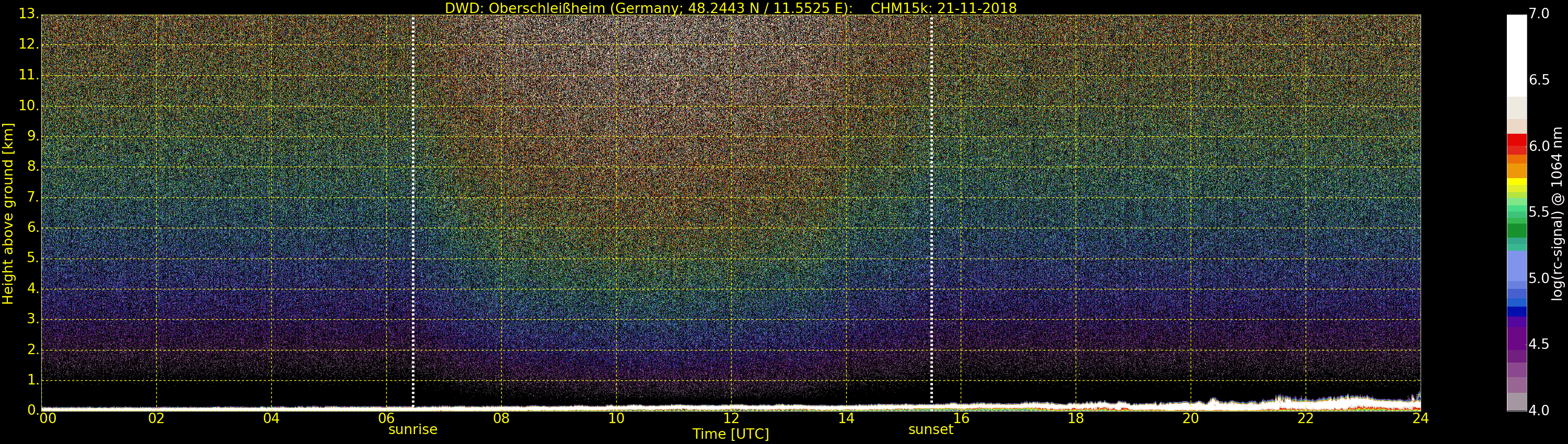The image size is (1568, 444).
Task: Click the "12" time axis tick label
Action: point(731,418)
